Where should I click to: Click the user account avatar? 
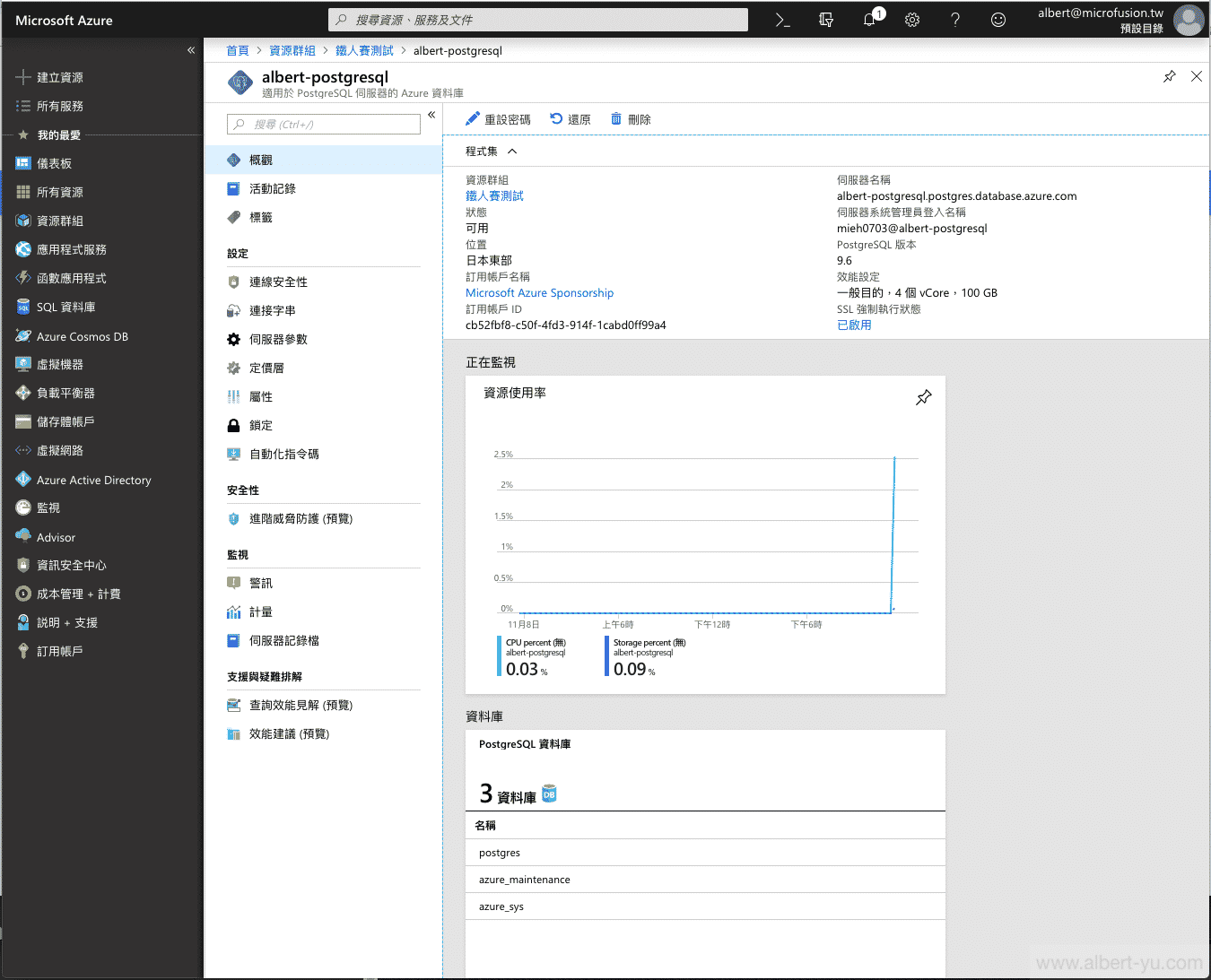pos(1189,20)
